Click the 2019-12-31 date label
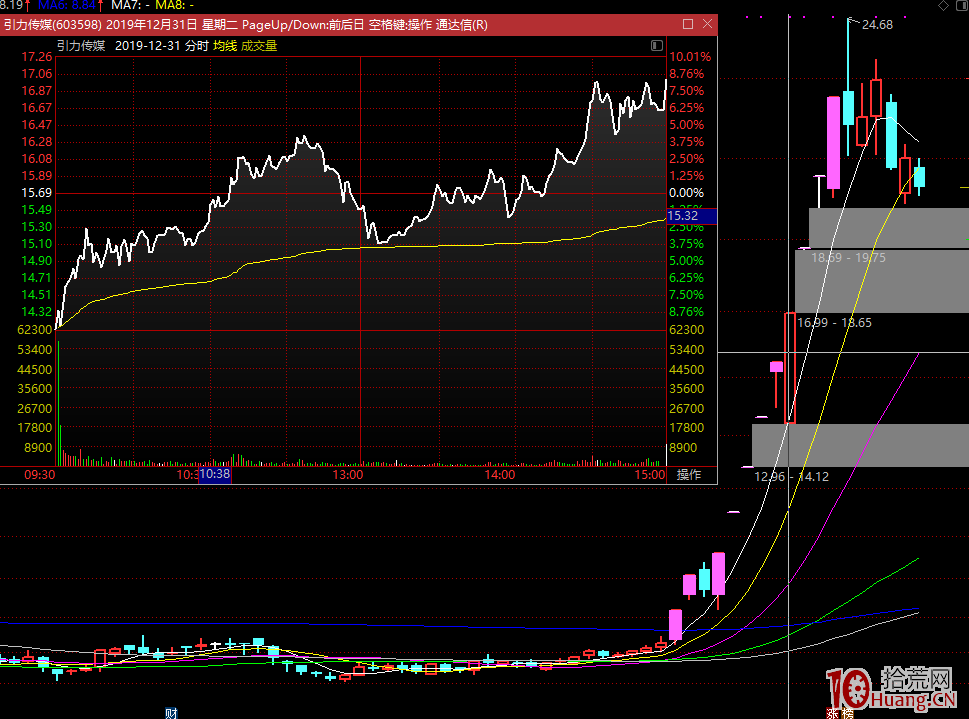This screenshot has height=719, width=969. tap(146, 46)
